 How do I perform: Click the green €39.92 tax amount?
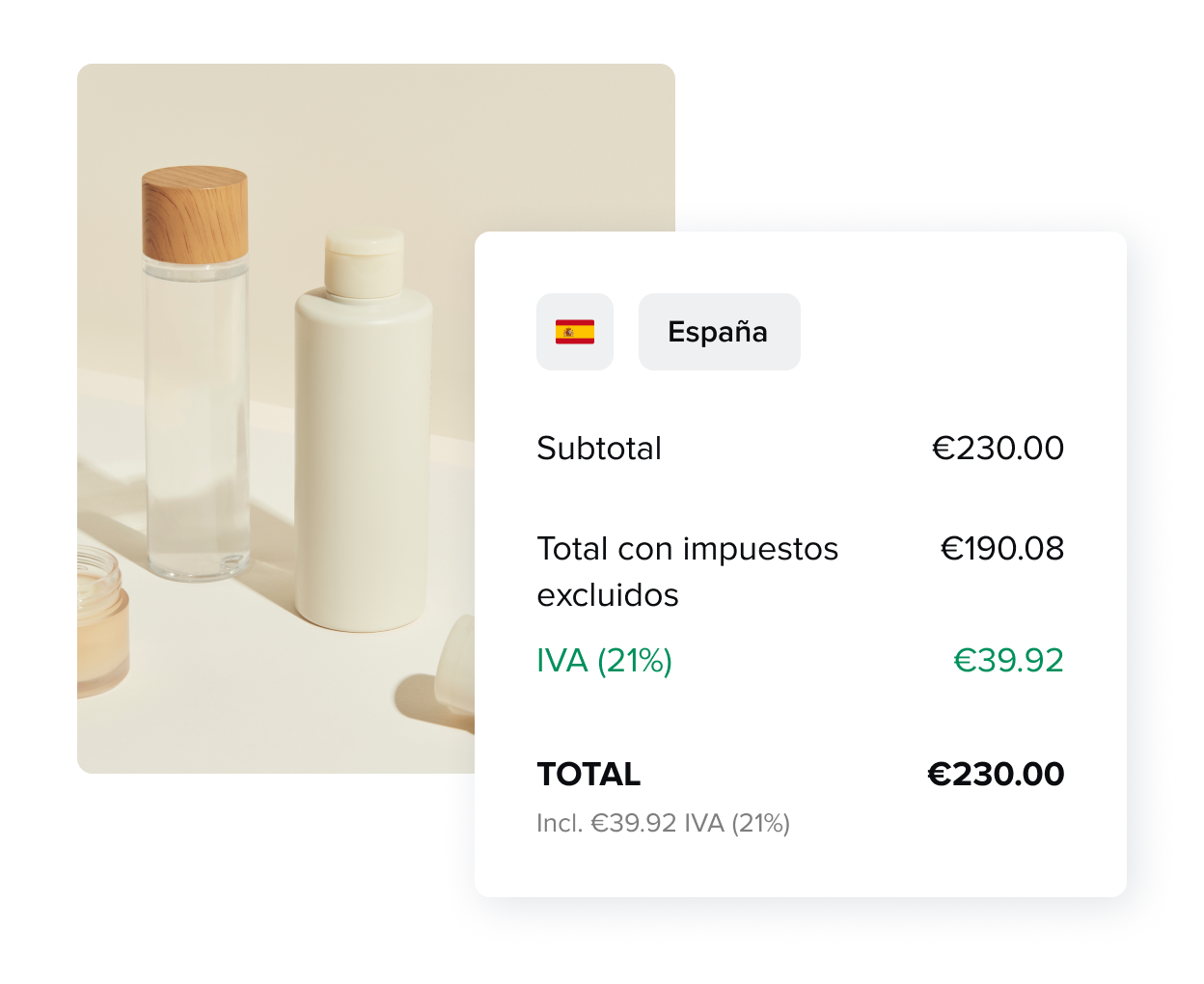[x=1008, y=661]
